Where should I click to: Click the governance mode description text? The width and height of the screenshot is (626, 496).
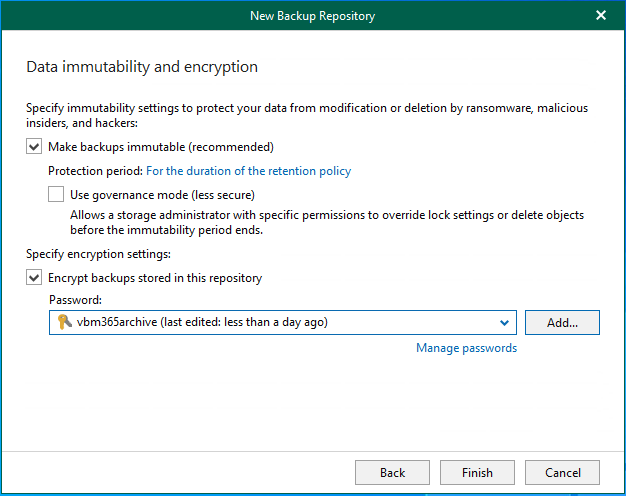(x=326, y=223)
